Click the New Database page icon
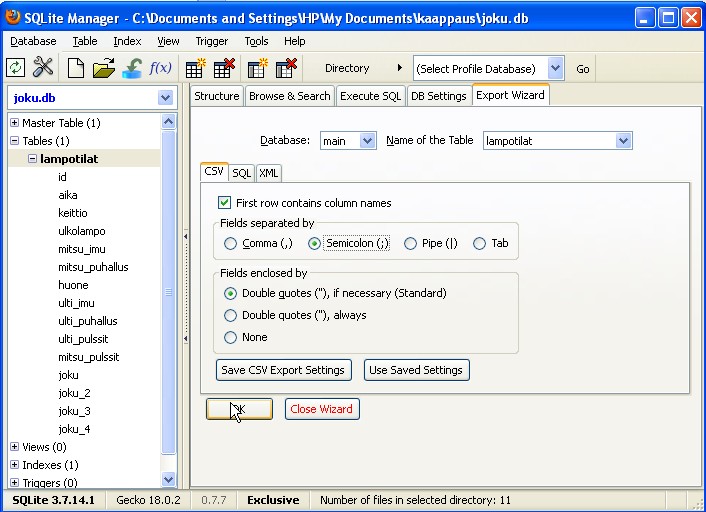 pos(76,68)
